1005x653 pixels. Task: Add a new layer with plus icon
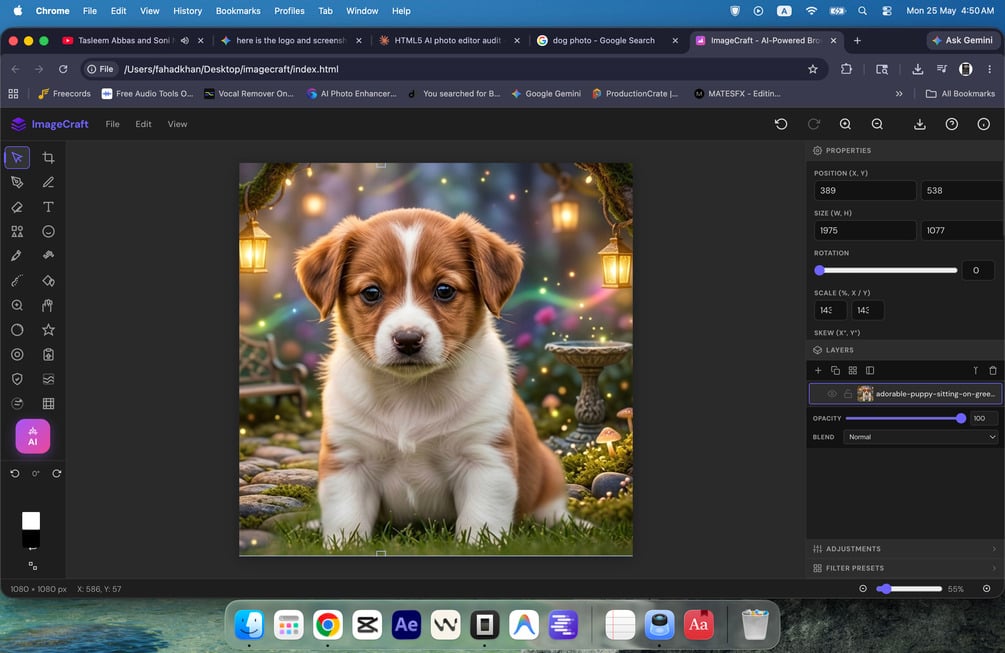818,370
